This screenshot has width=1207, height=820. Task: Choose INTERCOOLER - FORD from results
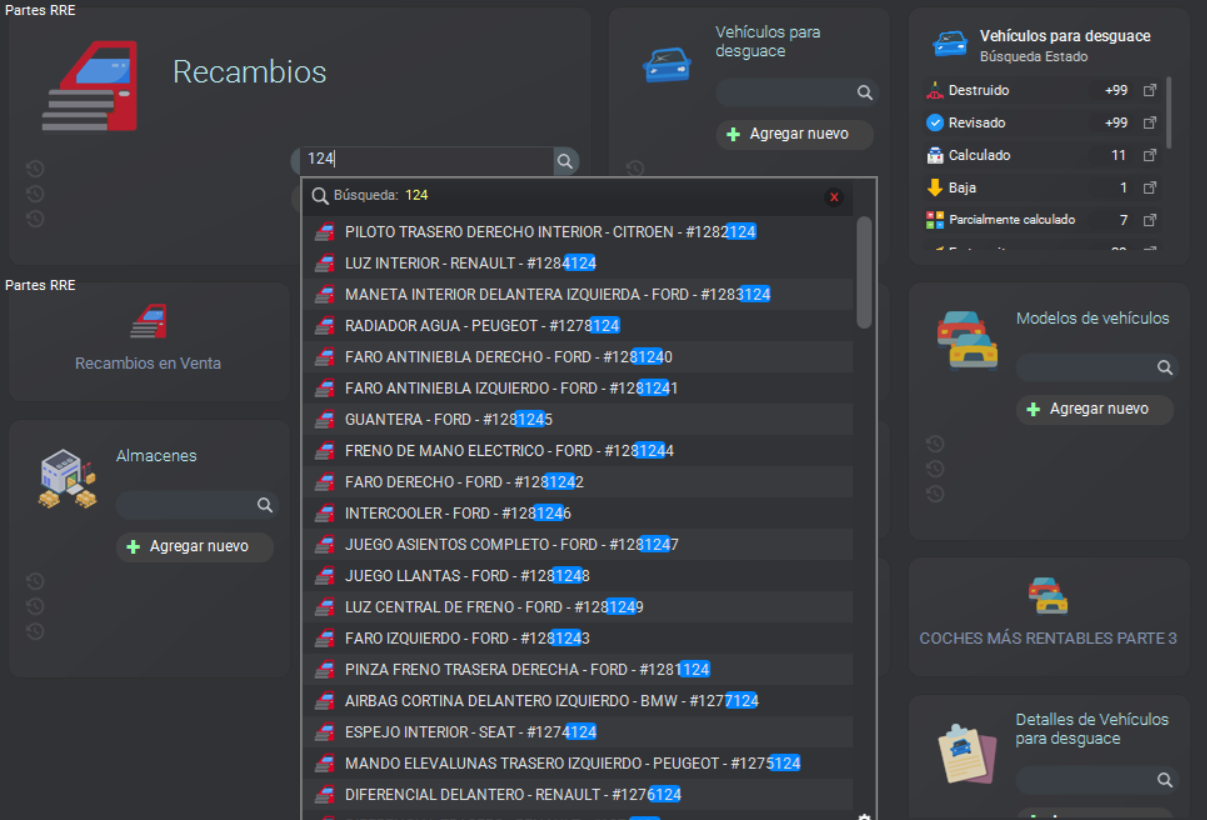coord(457,513)
